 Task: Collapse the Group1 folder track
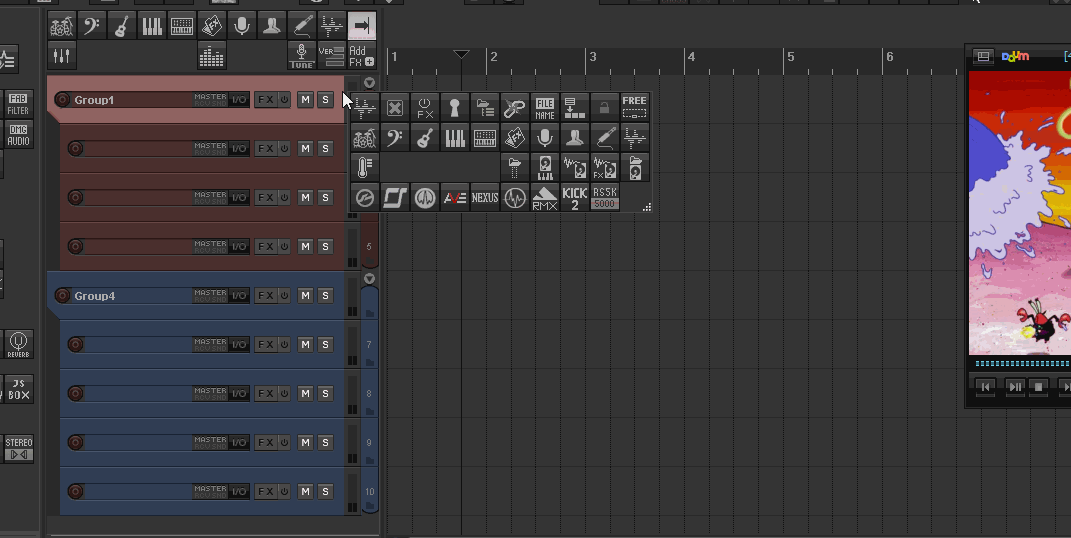click(369, 83)
